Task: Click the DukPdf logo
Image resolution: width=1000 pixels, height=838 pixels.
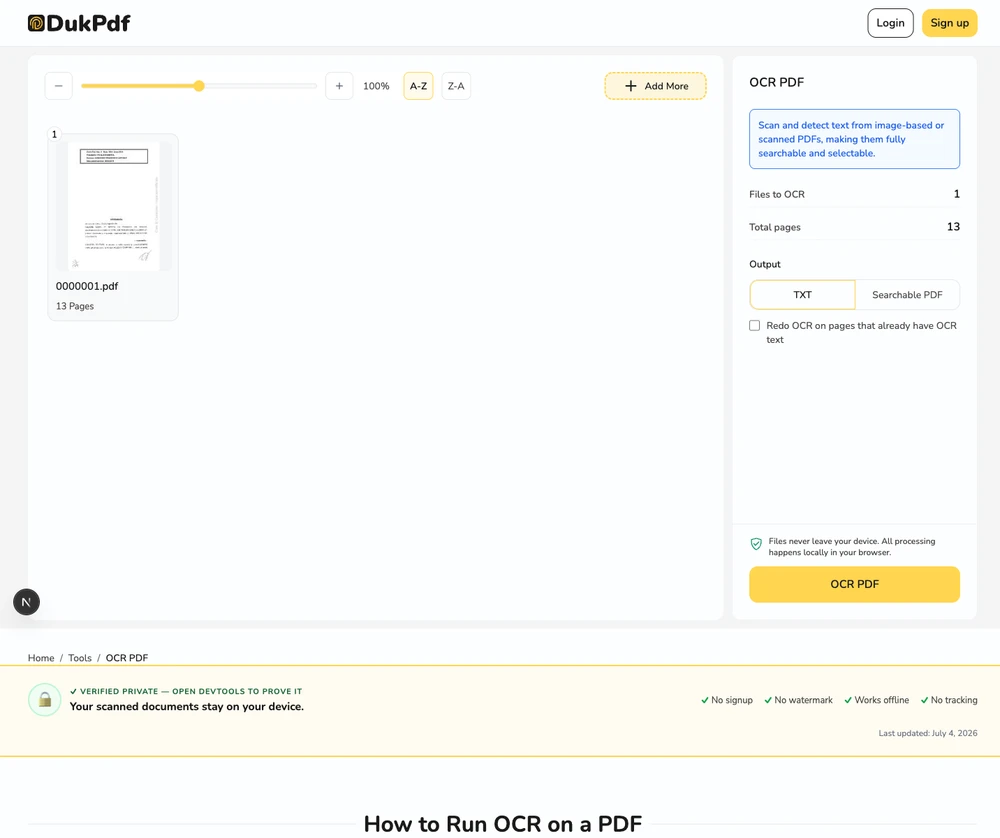Action: [x=79, y=24]
